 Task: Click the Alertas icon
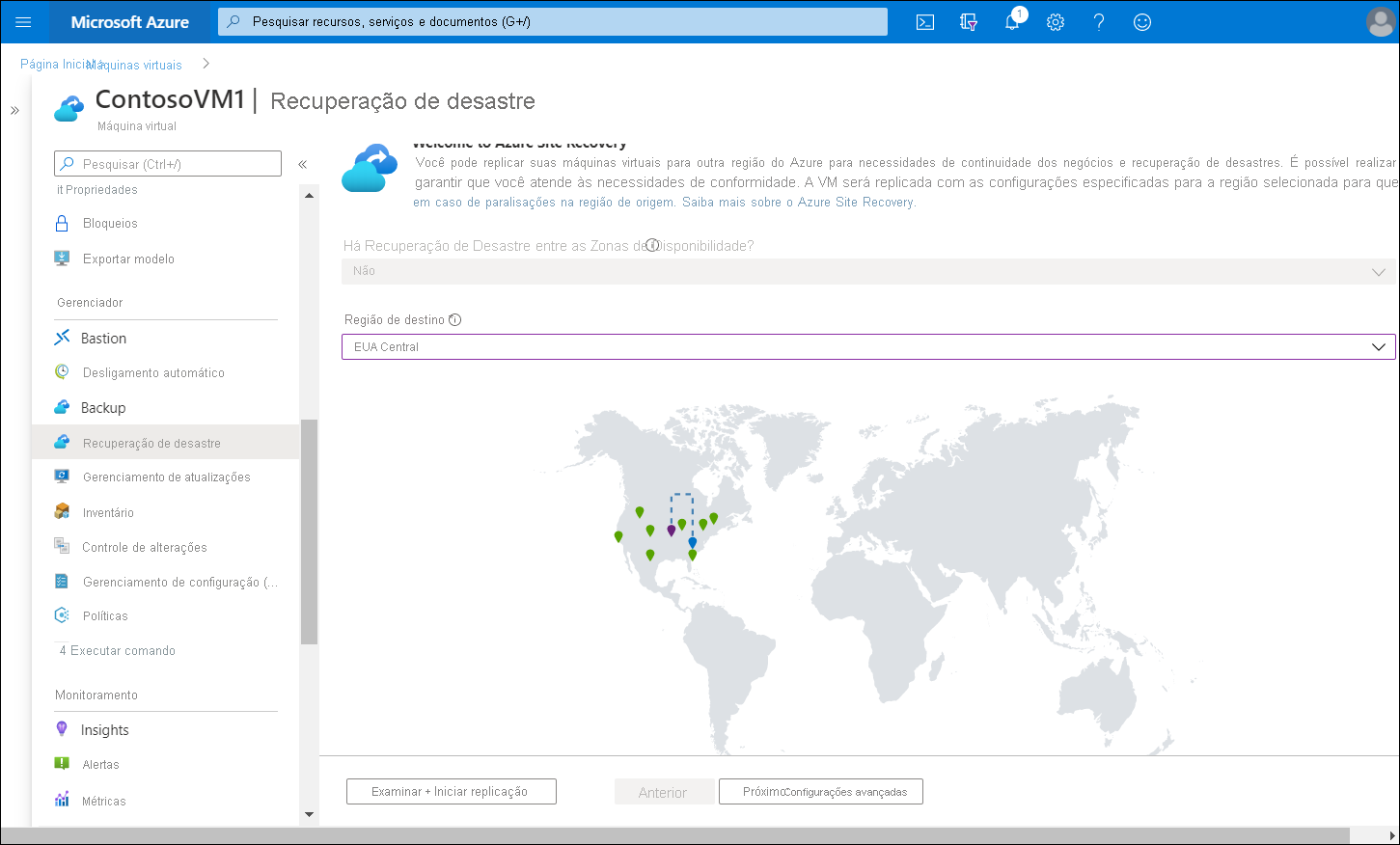pos(62,764)
